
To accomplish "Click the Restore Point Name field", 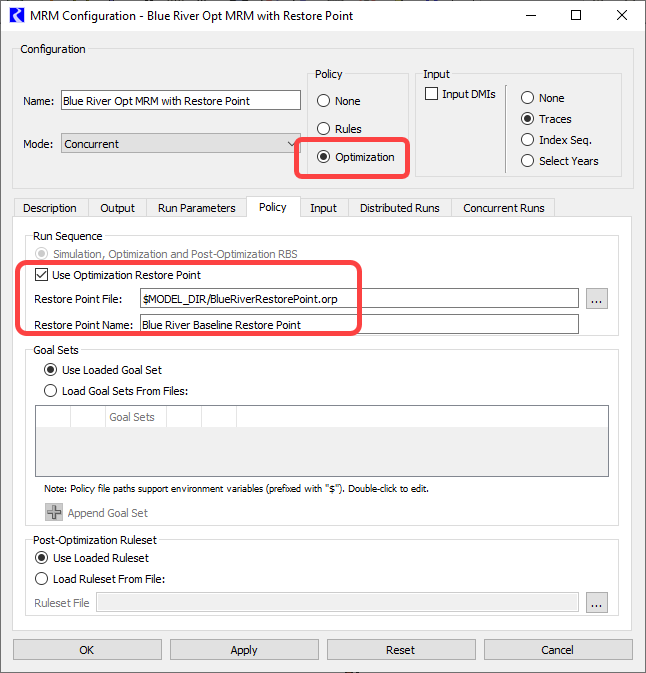I will [358, 324].
